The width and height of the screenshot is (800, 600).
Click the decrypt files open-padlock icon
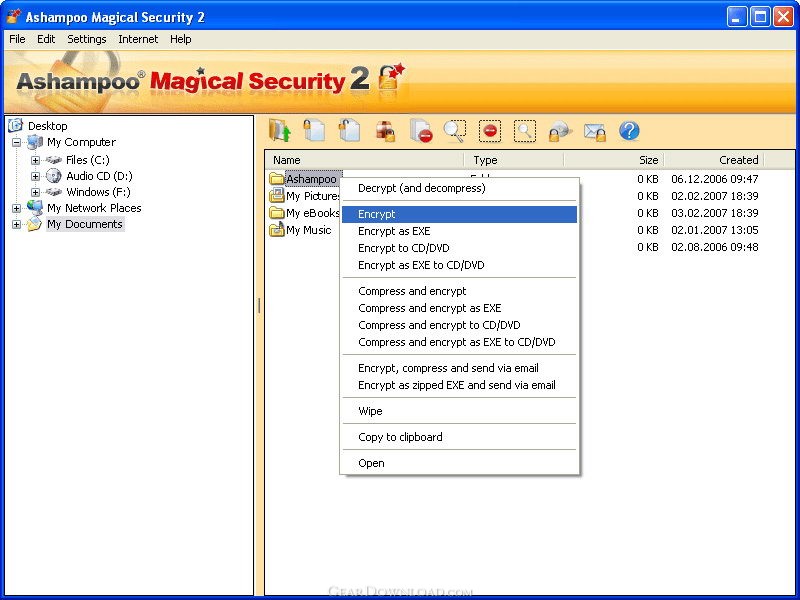(x=349, y=130)
